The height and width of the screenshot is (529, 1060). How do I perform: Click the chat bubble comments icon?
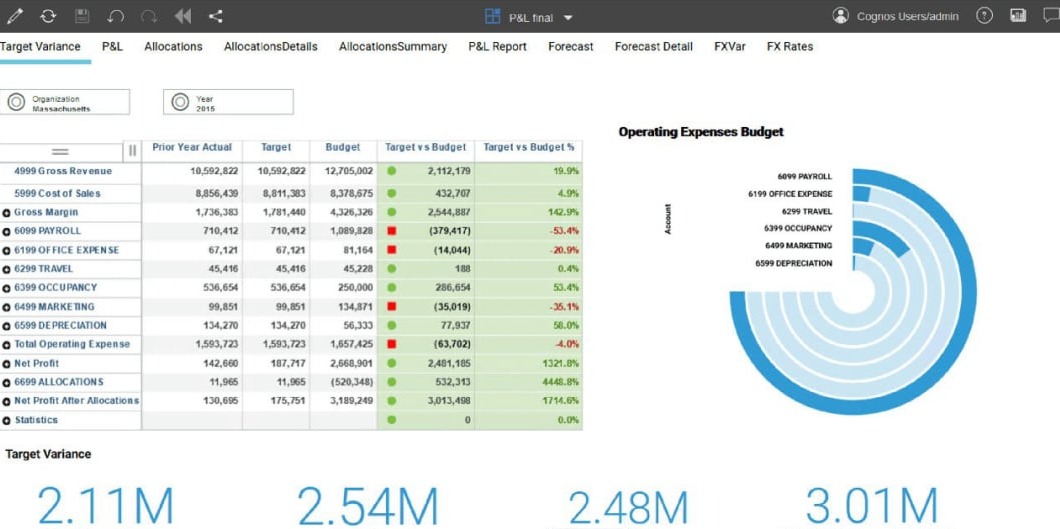click(1050, 16)
